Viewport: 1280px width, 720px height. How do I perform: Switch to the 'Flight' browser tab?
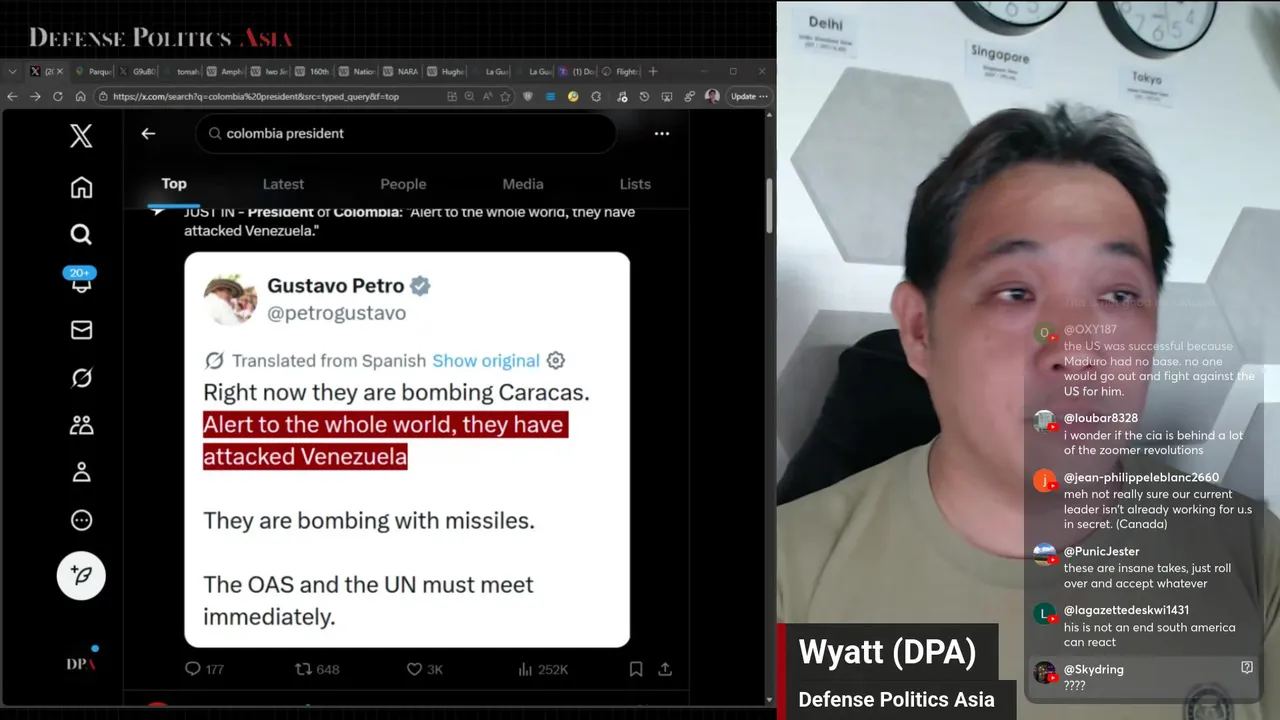pyautogui.click(x=620, y=71)
